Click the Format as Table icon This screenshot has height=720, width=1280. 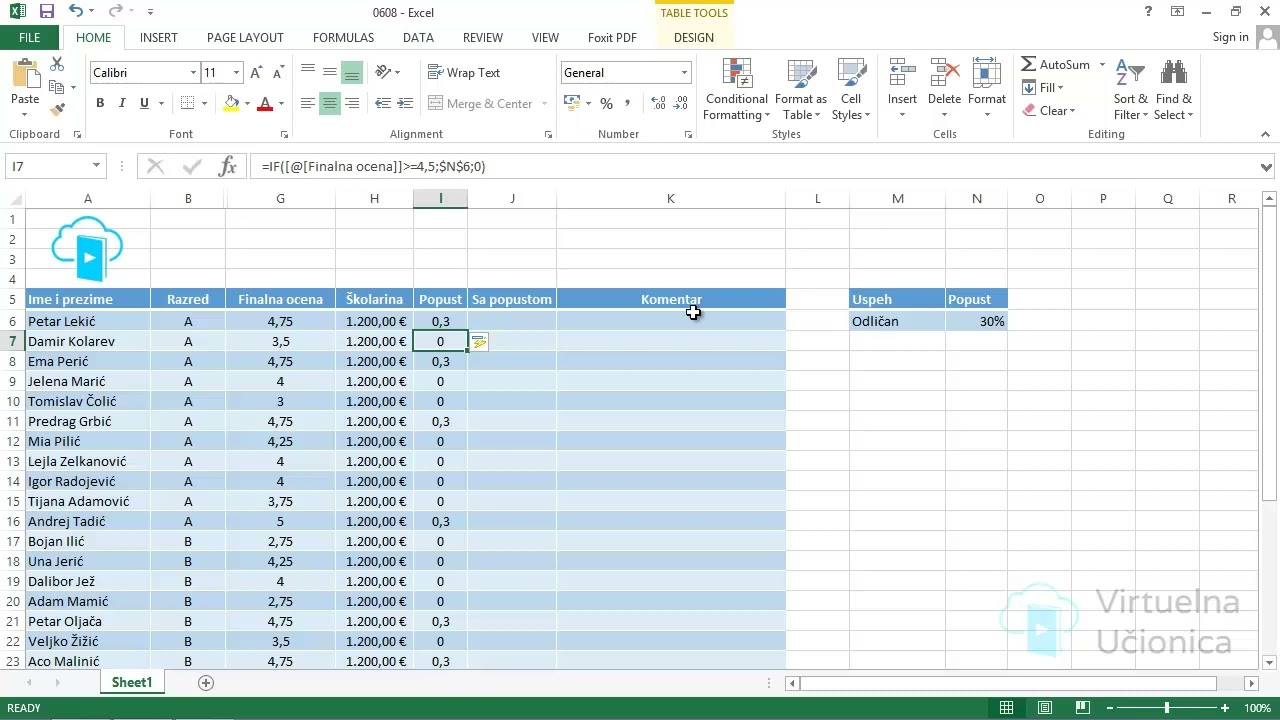802,75
